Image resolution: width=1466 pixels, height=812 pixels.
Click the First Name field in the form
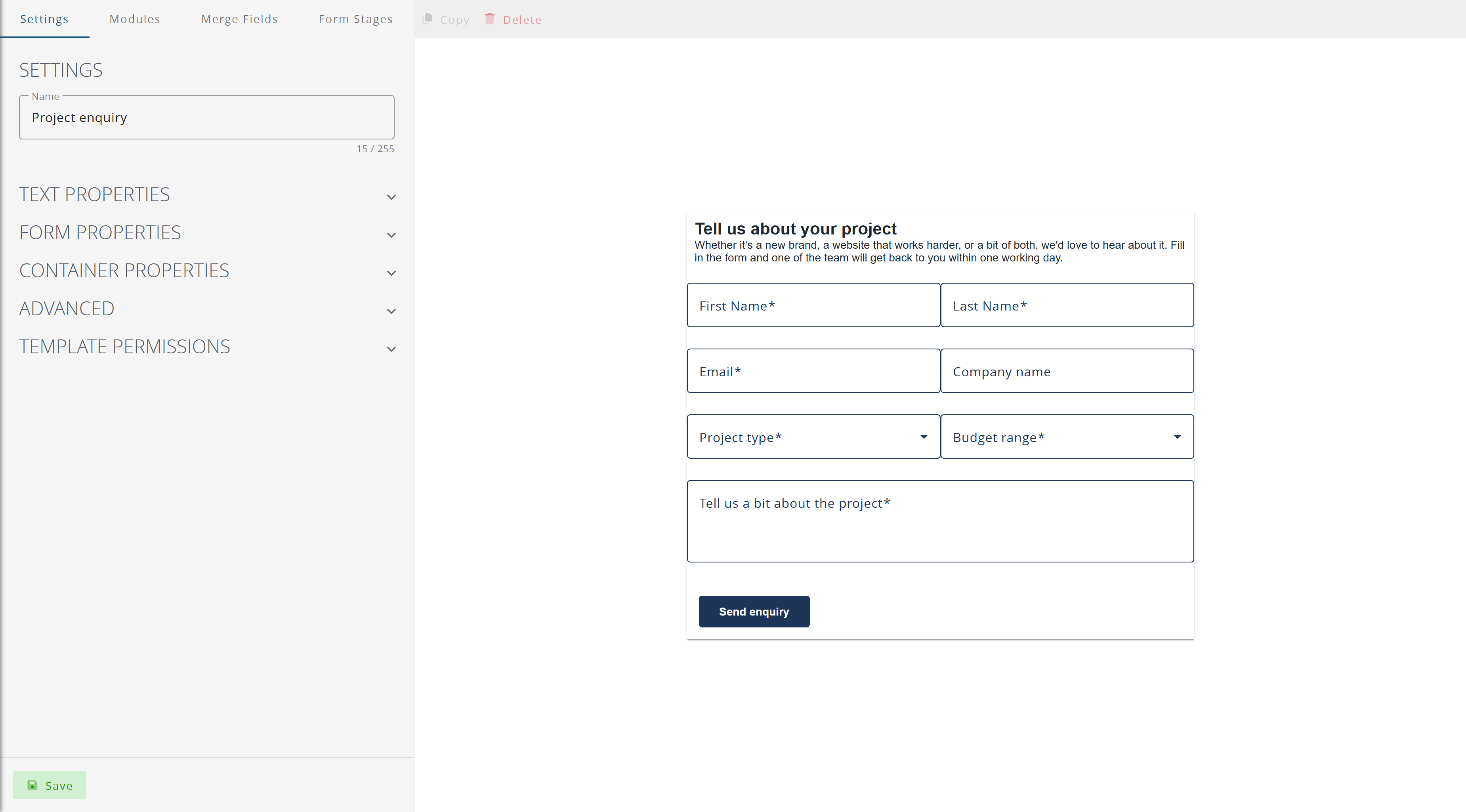point(813,305)
